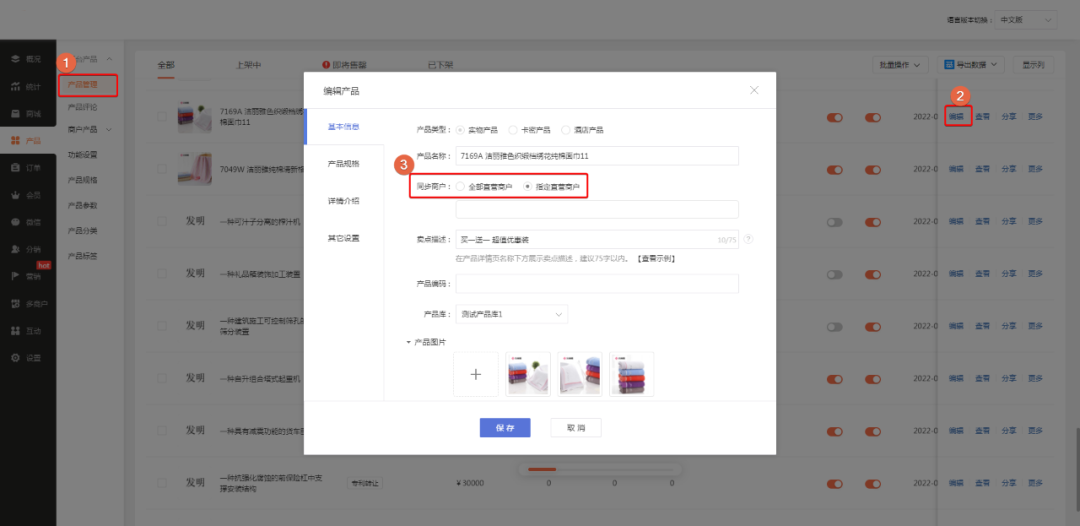Viewport: 1080px width, 526px height.
Task: Tick the checkbox for the 7169A towel row
Action: (x=162, y=116)
